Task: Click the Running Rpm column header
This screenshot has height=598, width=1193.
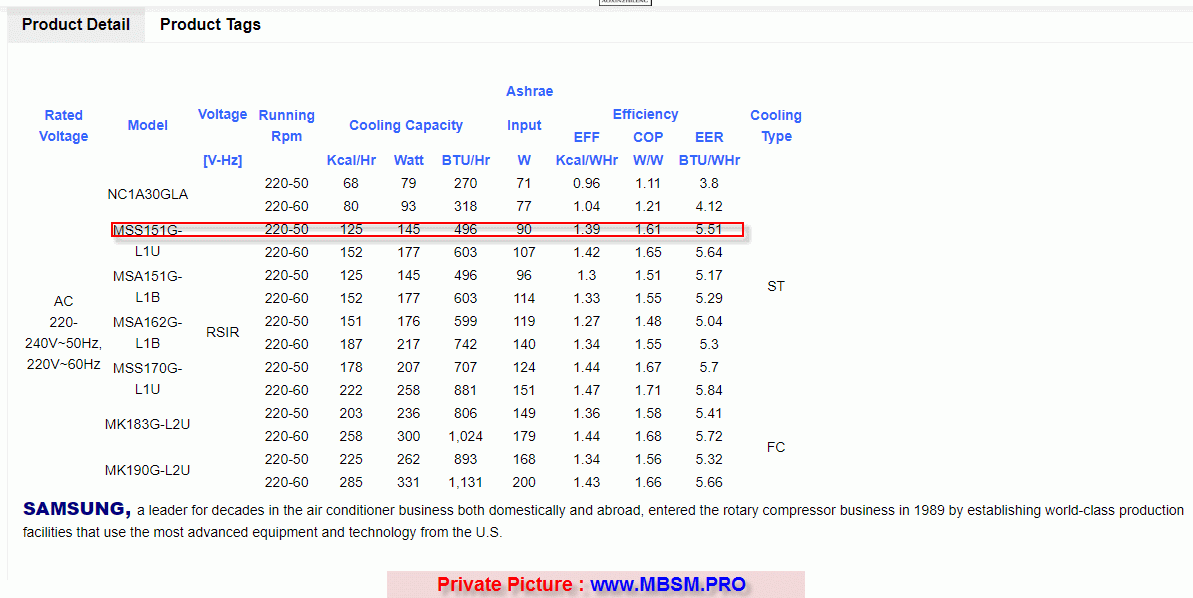Action: (286, 126)
